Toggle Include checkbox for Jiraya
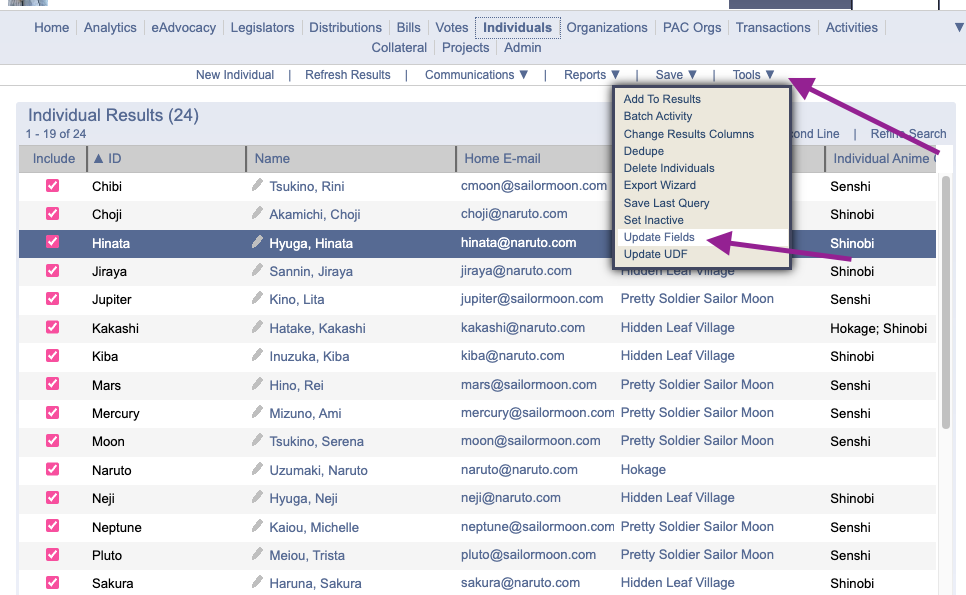The height and width of the screenshot is (595, 966). [x=52, y=270]
